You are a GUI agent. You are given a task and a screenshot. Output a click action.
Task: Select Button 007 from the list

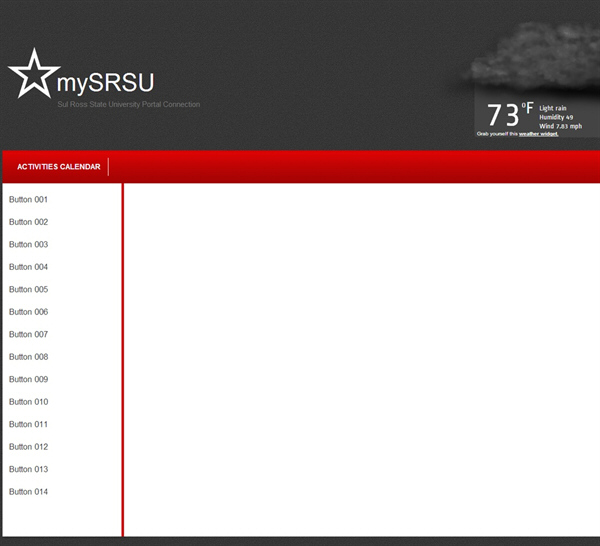29,335
